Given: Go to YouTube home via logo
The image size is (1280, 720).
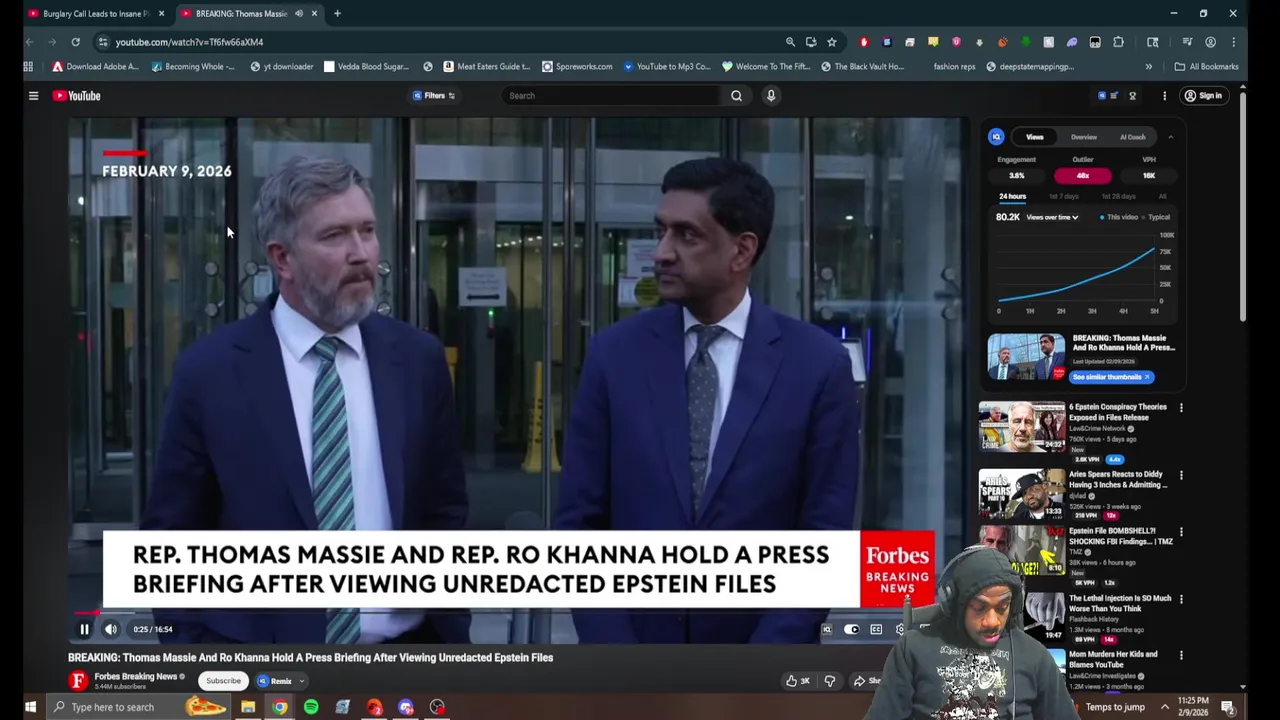Looking at the screenshot, I should tap(77, 96).
